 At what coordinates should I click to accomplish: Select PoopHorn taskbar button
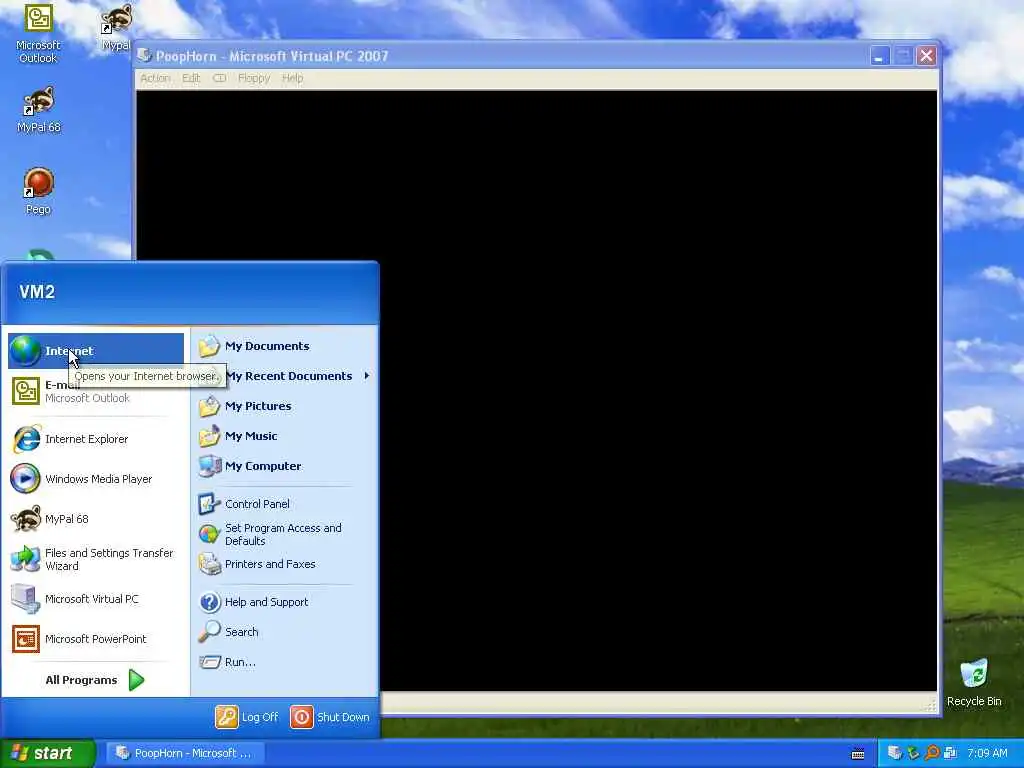184,753
